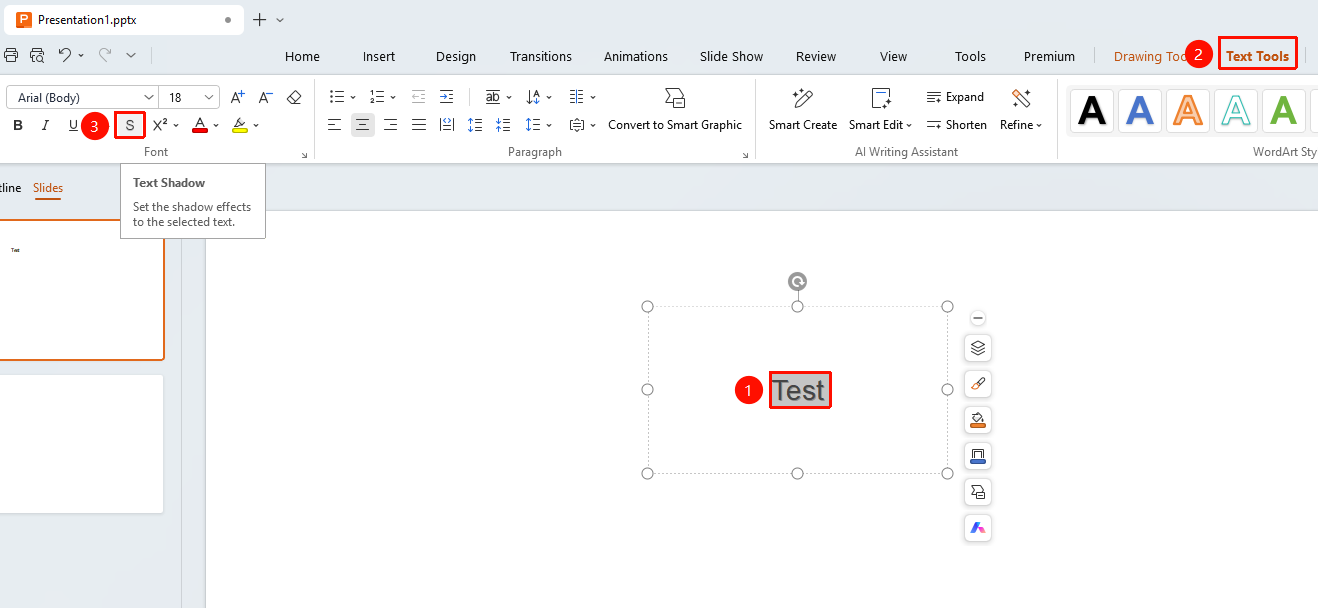
Task: Click the Expand text button
Action: coord(956,97)
